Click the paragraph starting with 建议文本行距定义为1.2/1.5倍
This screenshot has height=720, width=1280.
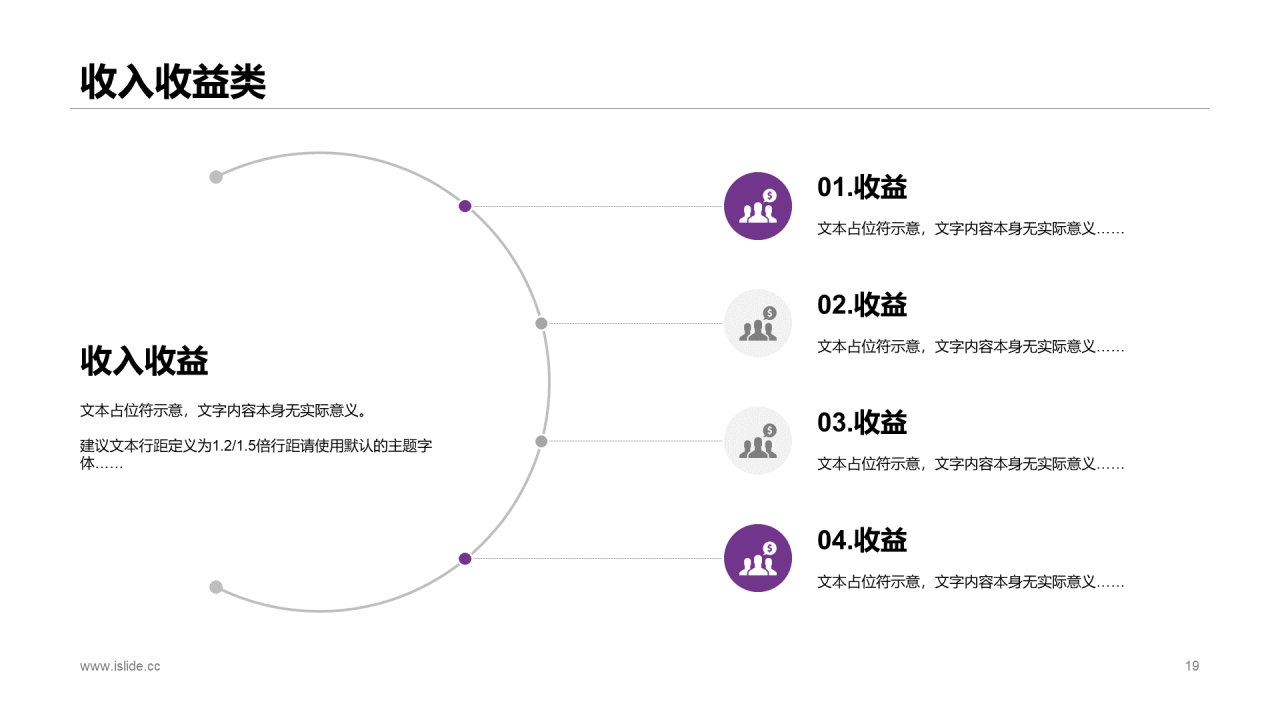tap(256, 455)
